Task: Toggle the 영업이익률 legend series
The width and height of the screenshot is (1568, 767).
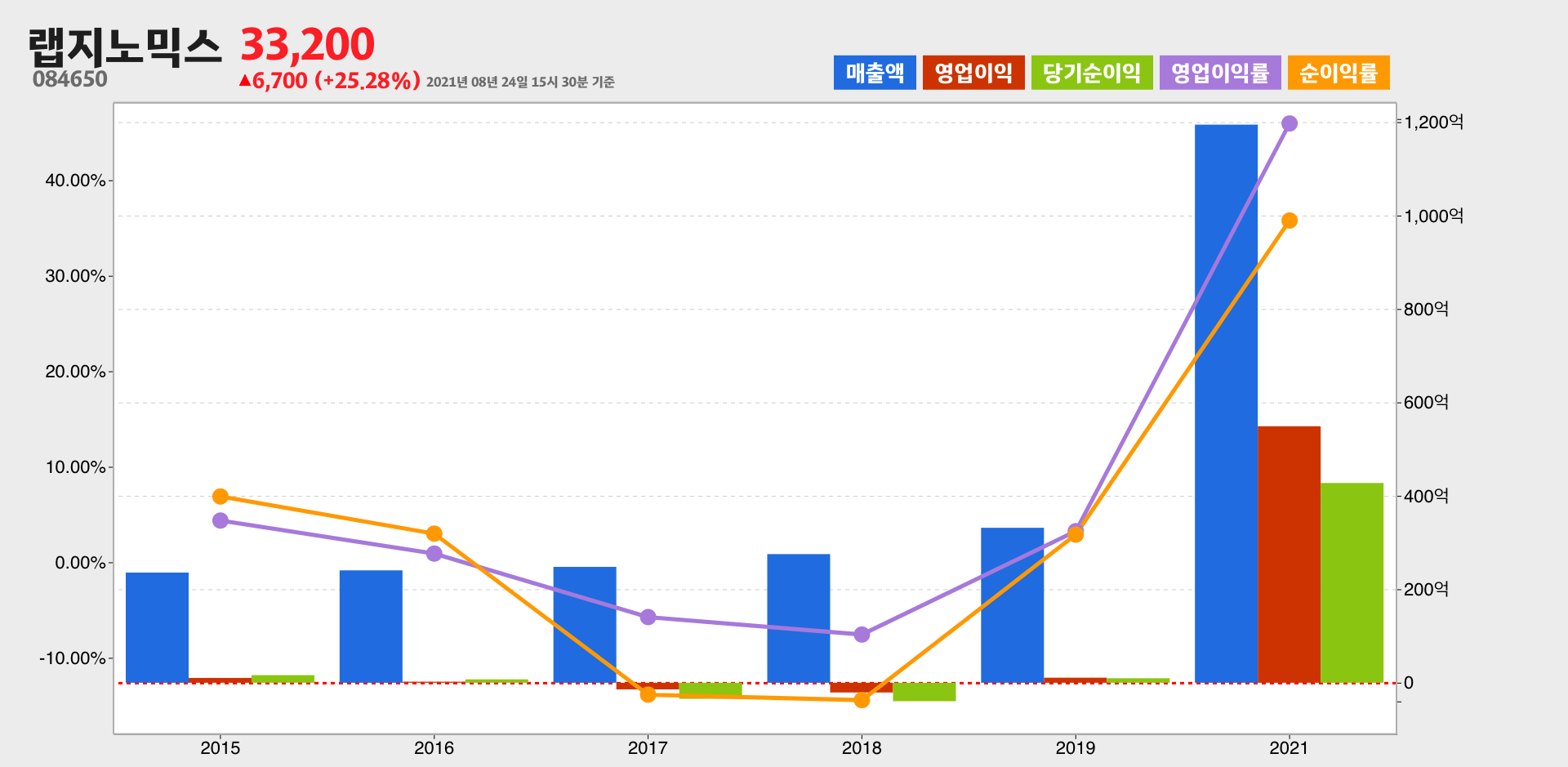Action: pyautogui.click(x=1220, y=73)
